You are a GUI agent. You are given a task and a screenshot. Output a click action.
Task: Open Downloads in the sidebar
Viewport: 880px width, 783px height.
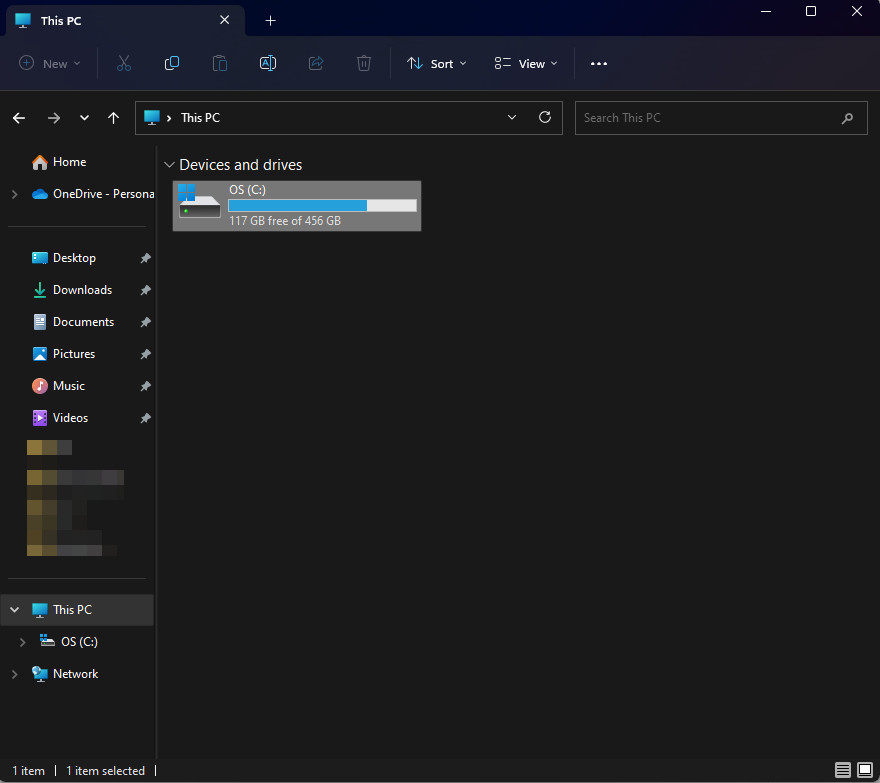coord(82,290)
